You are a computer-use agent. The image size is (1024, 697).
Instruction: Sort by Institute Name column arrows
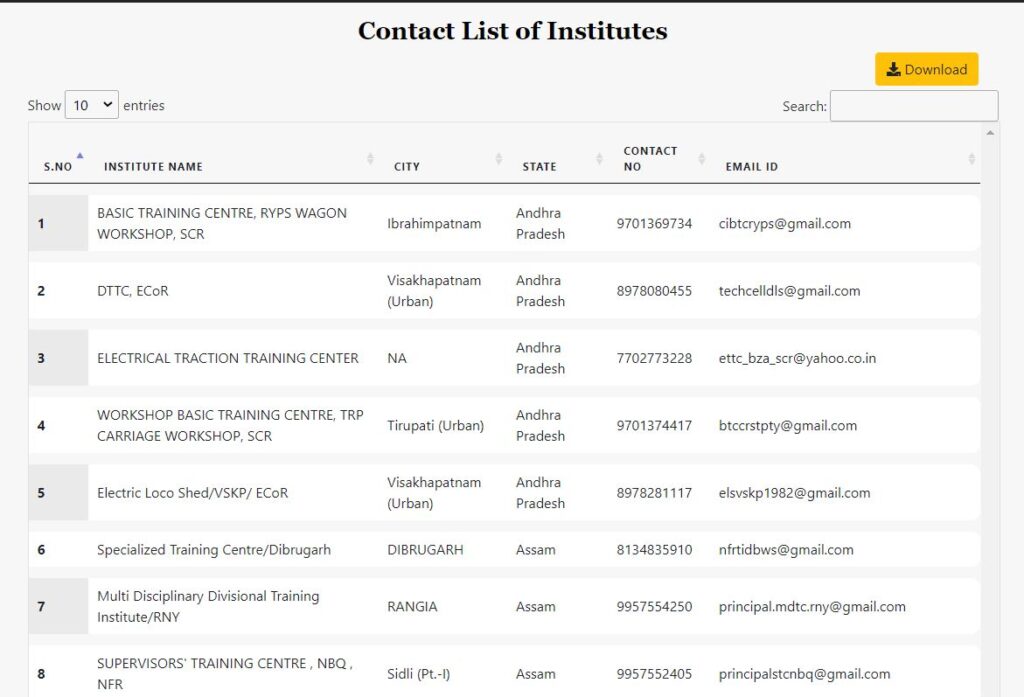pos(370,159)
